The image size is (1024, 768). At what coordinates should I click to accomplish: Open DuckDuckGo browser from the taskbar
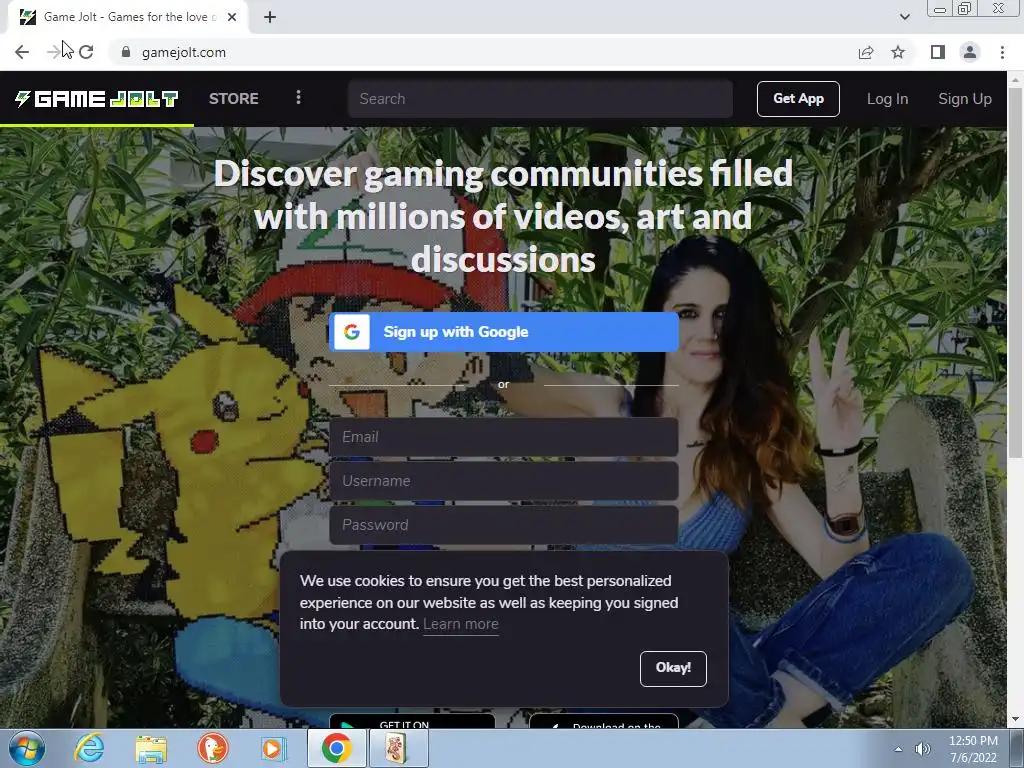pyautogui.click(x=212, y=748)
